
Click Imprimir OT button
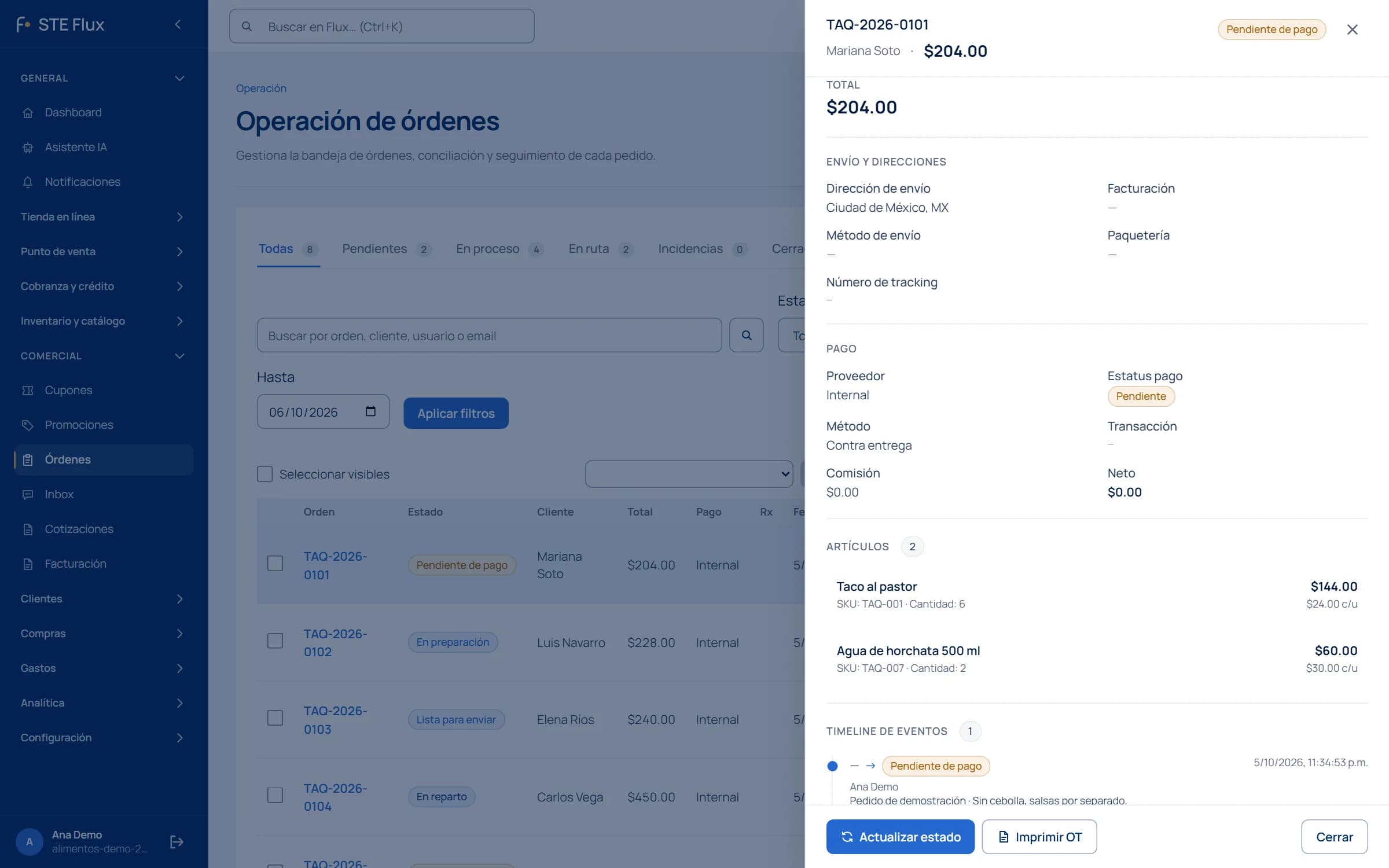(x=1039, y=837)
